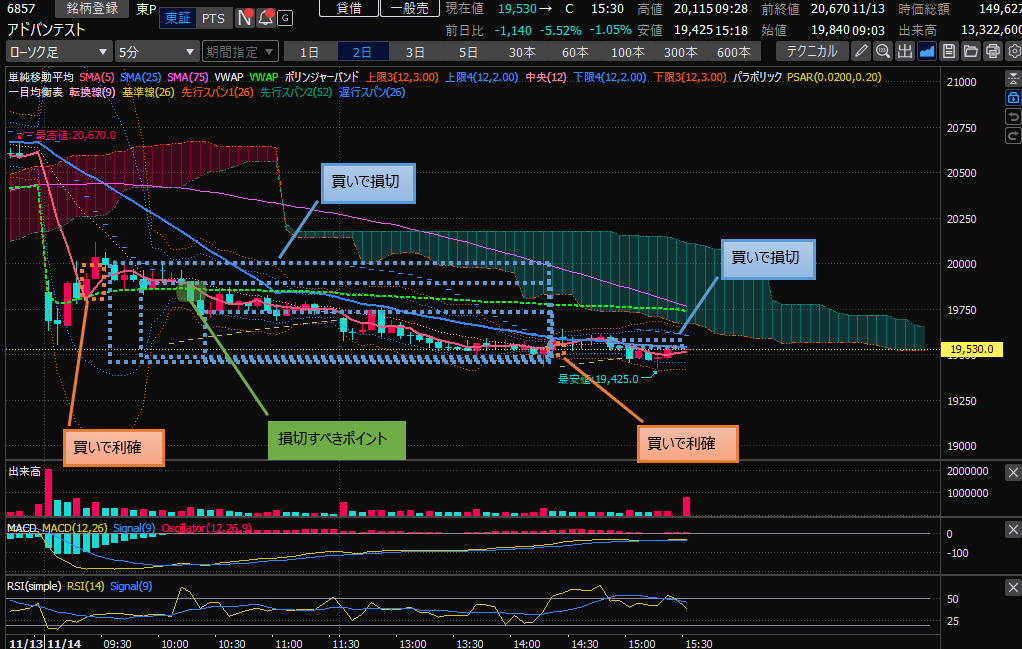Open chart settings gear icon

pyautogui.click(x=1013, y=51)
